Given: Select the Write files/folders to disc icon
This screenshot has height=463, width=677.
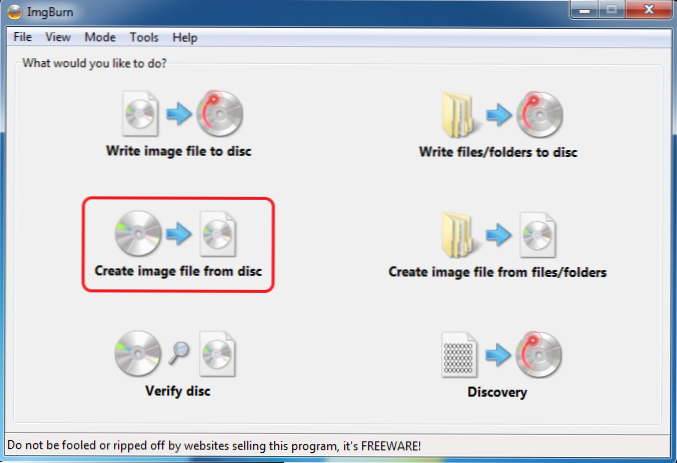Looking at the screenshot, I should 502,114.
